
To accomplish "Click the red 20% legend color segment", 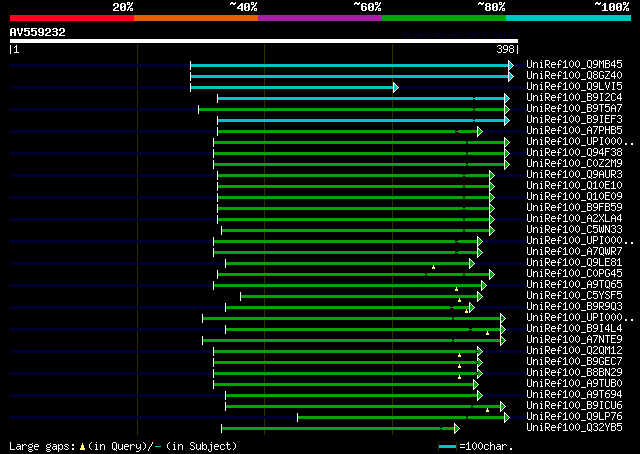I will coord(72,18).
